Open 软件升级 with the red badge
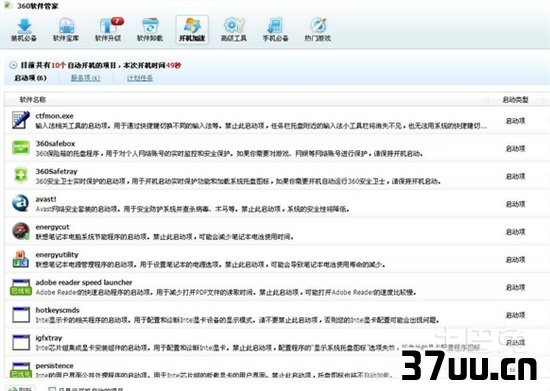550x391 pixels. pos(108,30)
